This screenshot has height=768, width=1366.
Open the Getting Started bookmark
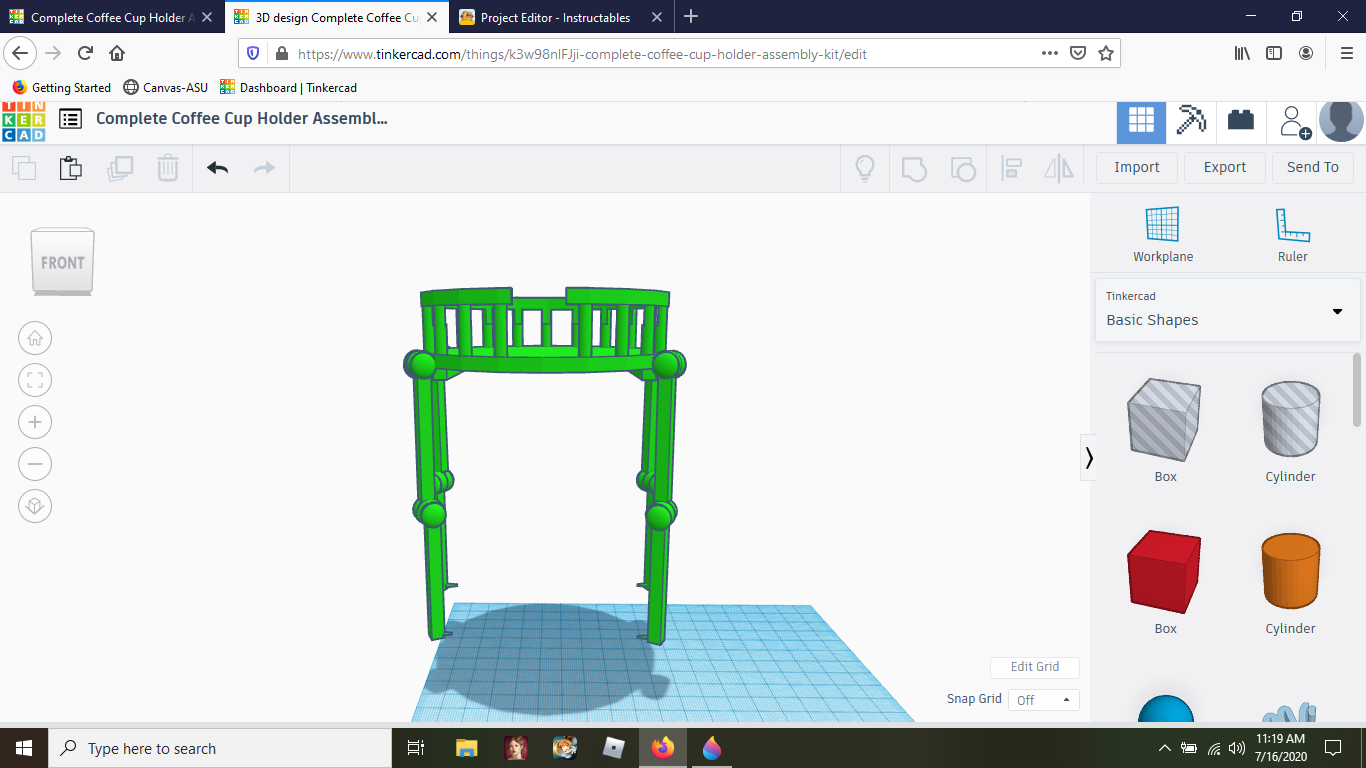62,87
